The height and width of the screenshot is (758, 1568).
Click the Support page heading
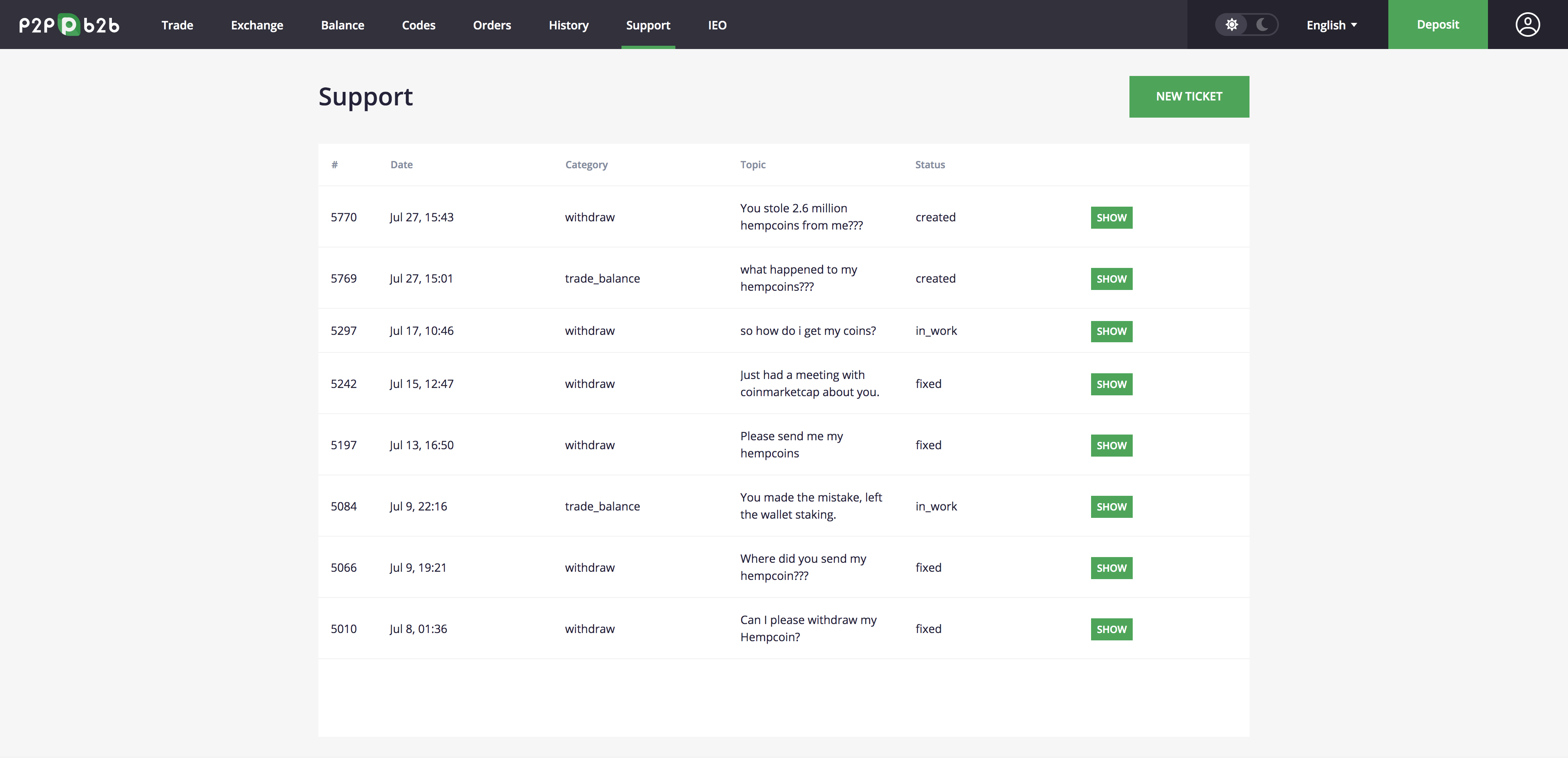[x=365, y=97]
